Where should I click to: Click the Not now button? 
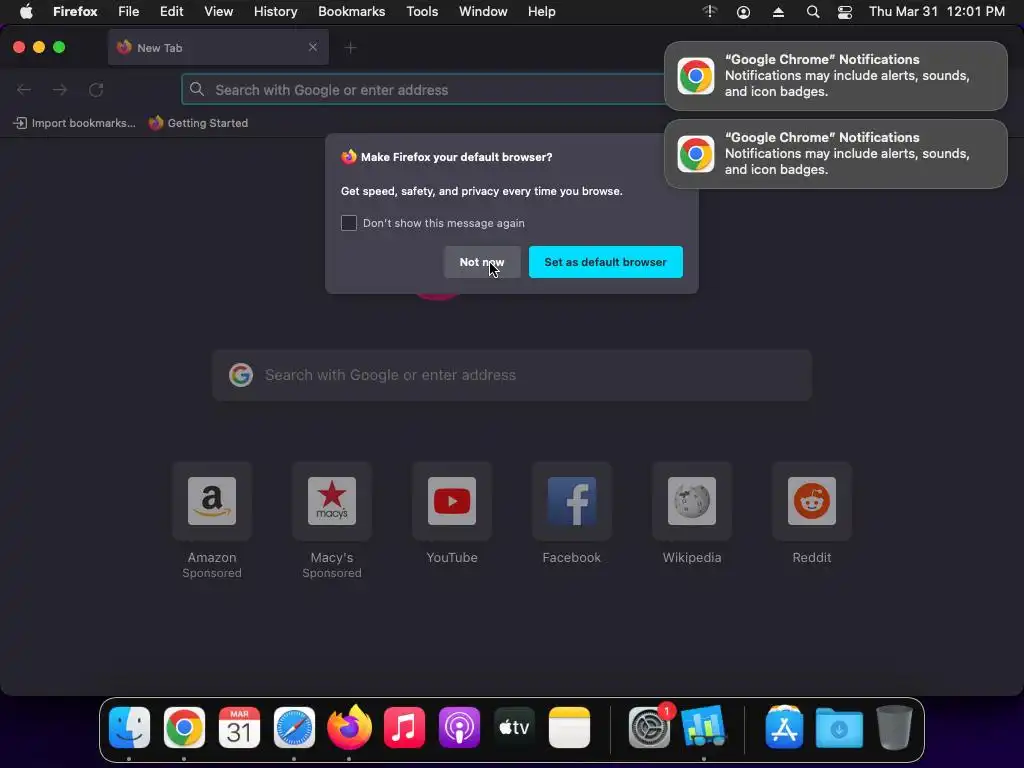[x=482, y=262]
